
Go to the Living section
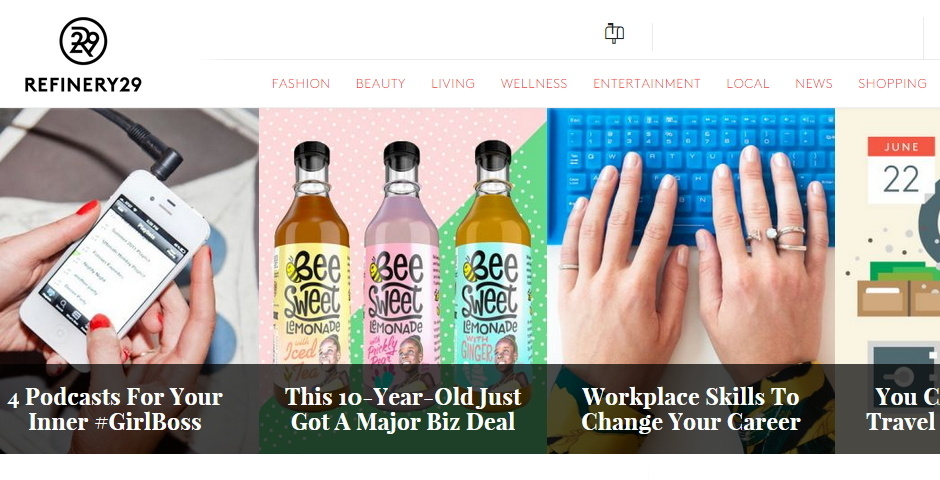(x=453, y=83)
